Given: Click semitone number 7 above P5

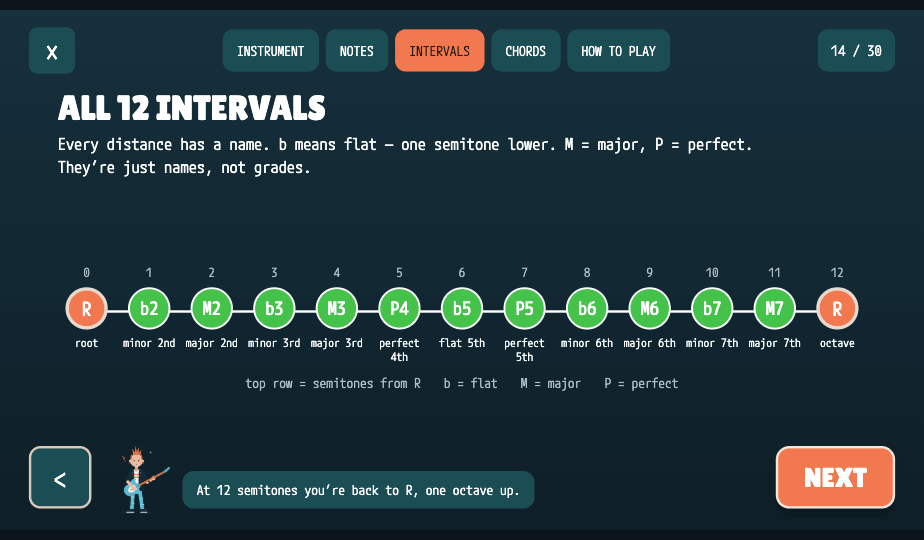Looking at the screenshot, I should coord(524,273).
